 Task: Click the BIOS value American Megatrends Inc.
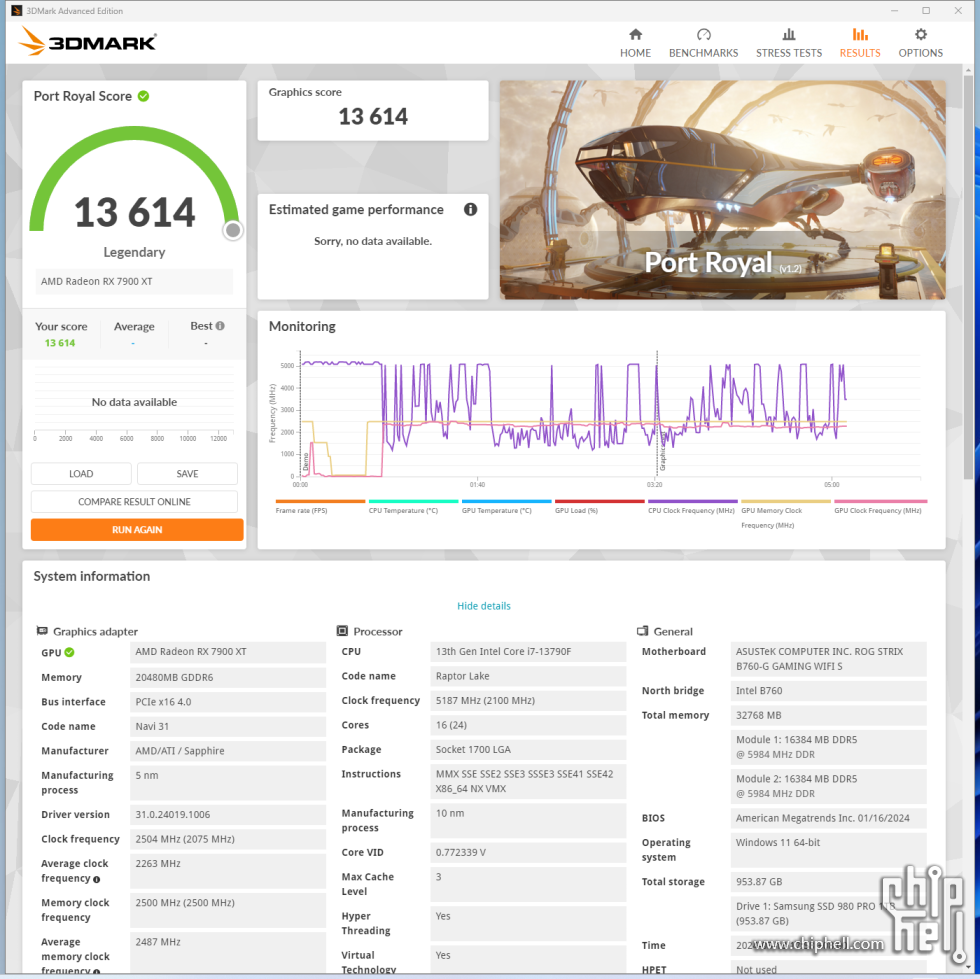828,818
